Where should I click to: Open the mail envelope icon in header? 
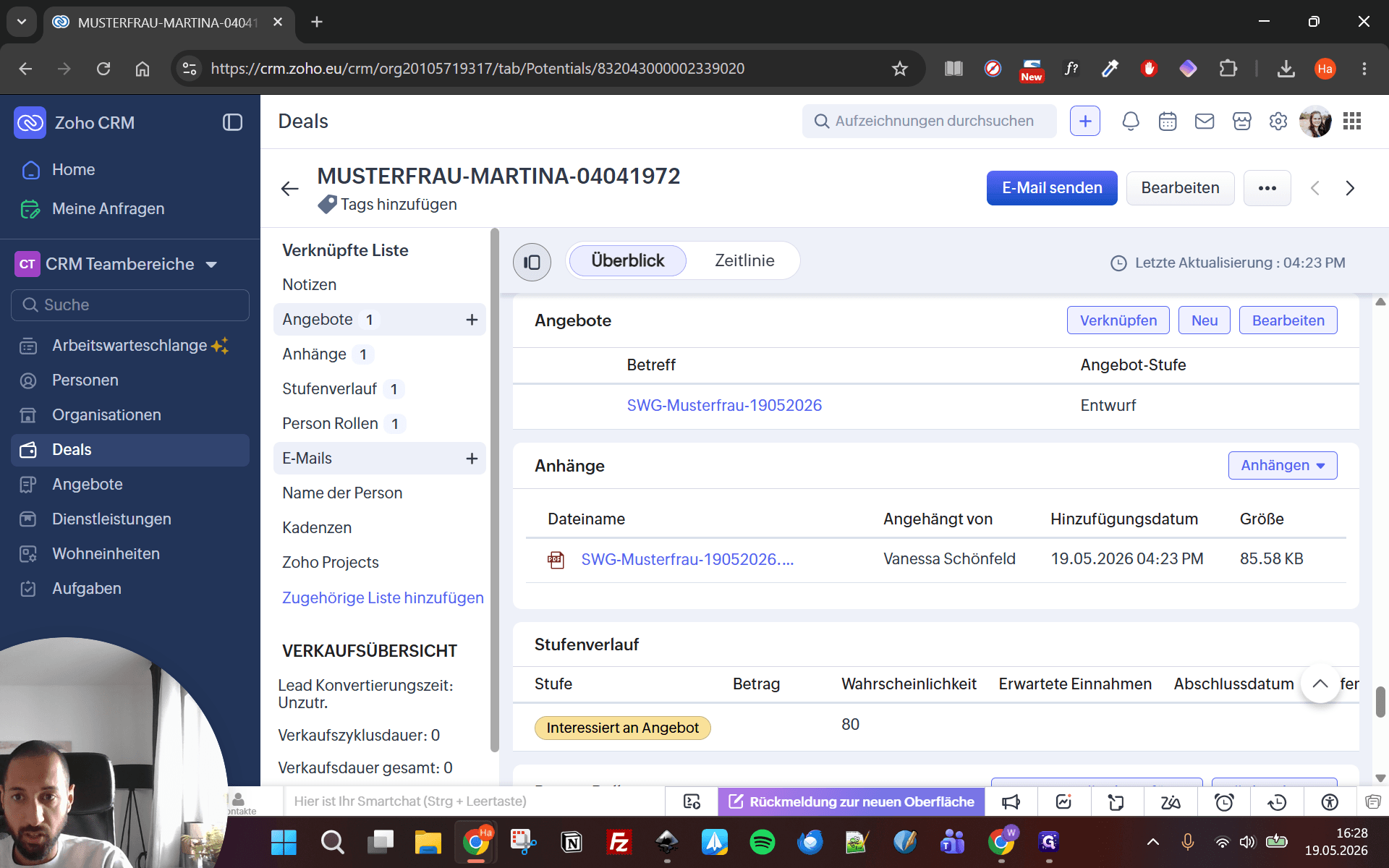click(1205, 122)
